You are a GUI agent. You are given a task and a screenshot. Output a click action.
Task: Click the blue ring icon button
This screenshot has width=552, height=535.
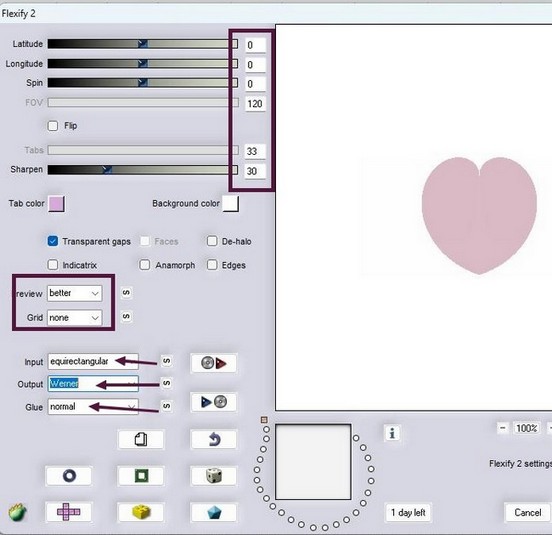tap(69, 476)
